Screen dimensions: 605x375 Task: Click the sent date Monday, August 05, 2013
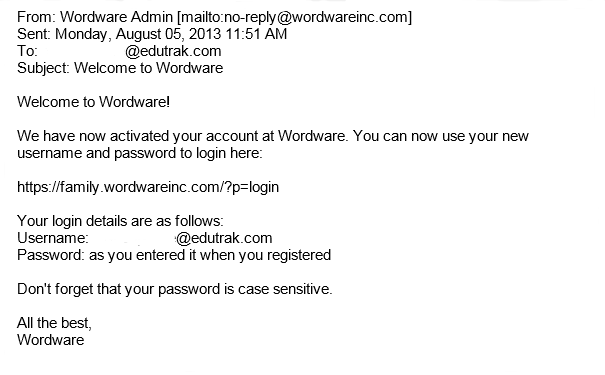138,34
